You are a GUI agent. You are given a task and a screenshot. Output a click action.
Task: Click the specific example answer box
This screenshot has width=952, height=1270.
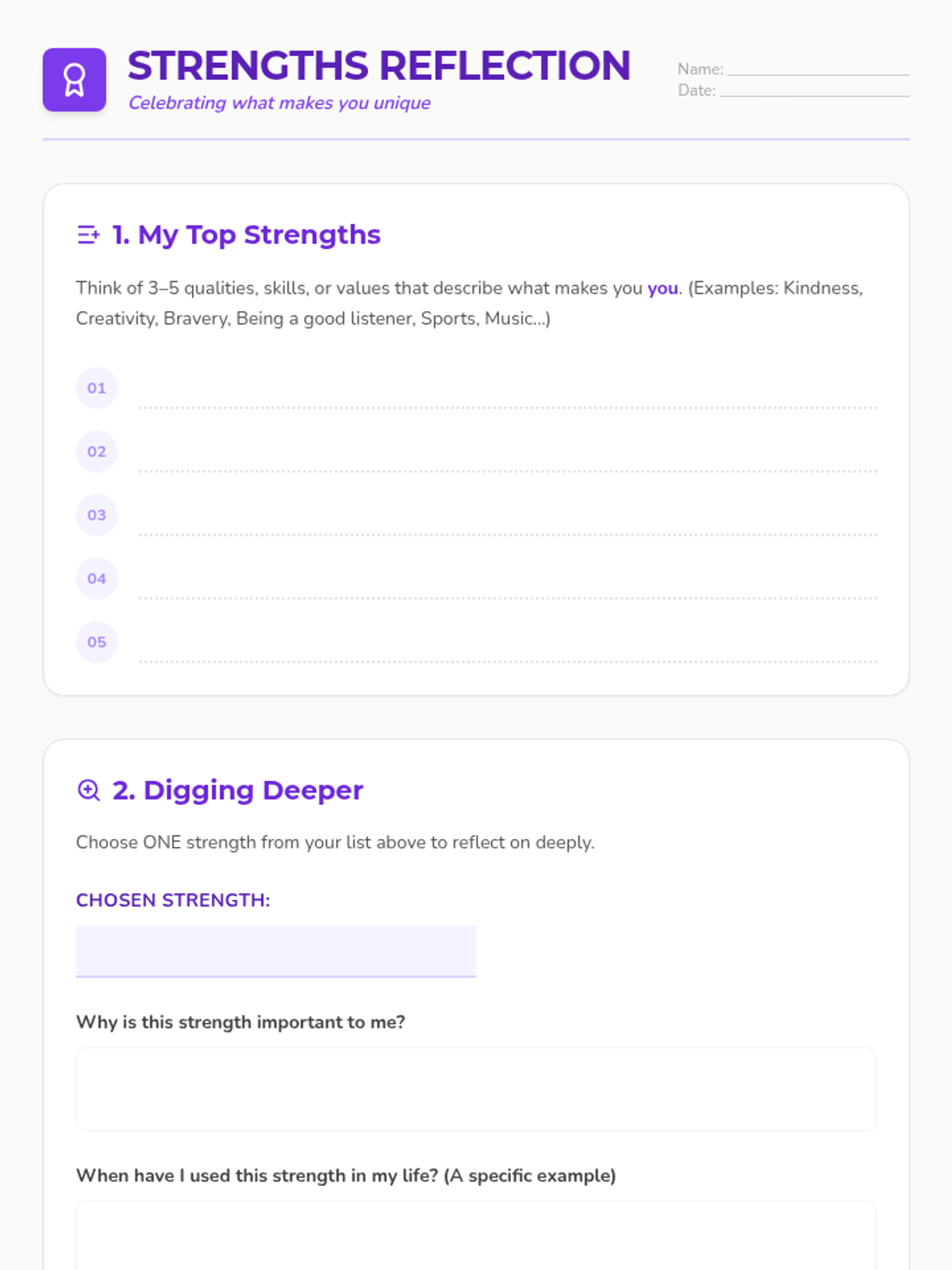coord(476,1237)
